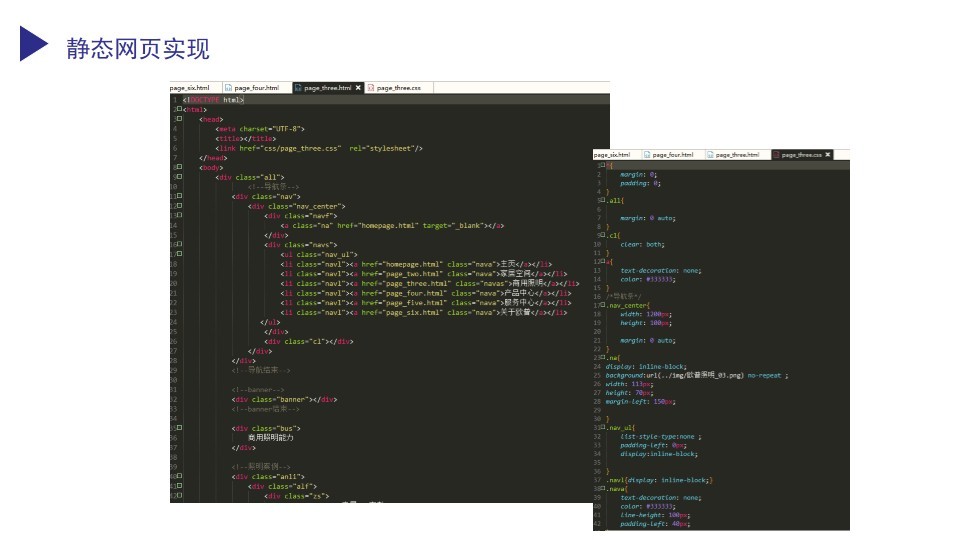Collapse div class="navf" fold marker
This screenshot has width=960, height=540.
coord(179,215)
